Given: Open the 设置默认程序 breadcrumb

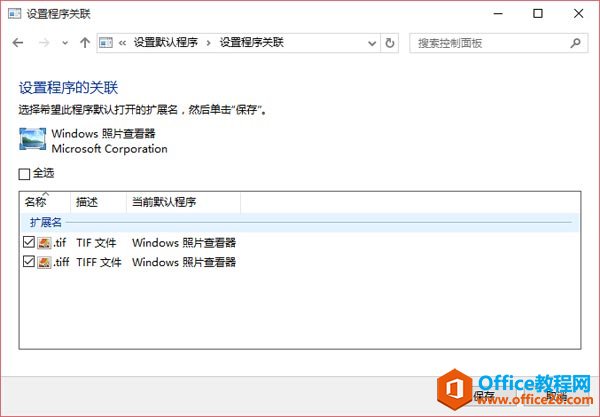Looking at the screenshot, I should [x=166, y=42].
